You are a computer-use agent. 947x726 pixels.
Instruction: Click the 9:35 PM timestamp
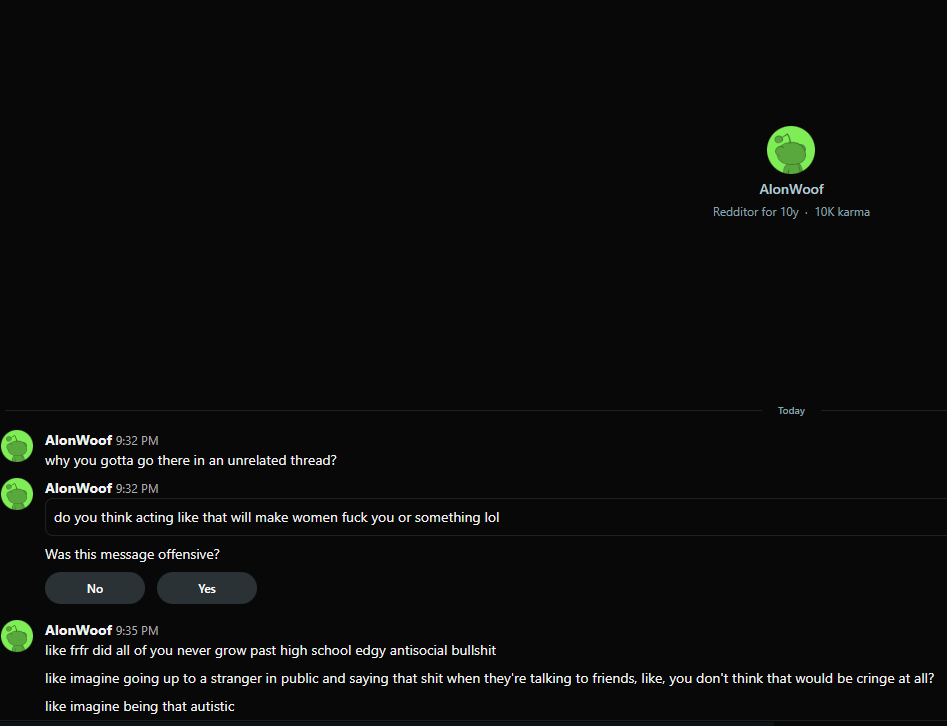tap(137, 631)
